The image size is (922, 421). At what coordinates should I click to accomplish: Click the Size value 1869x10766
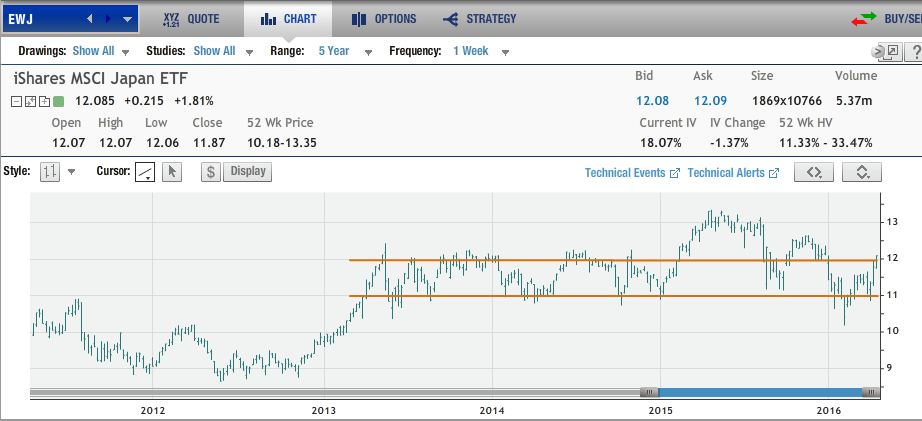(787, 101)
